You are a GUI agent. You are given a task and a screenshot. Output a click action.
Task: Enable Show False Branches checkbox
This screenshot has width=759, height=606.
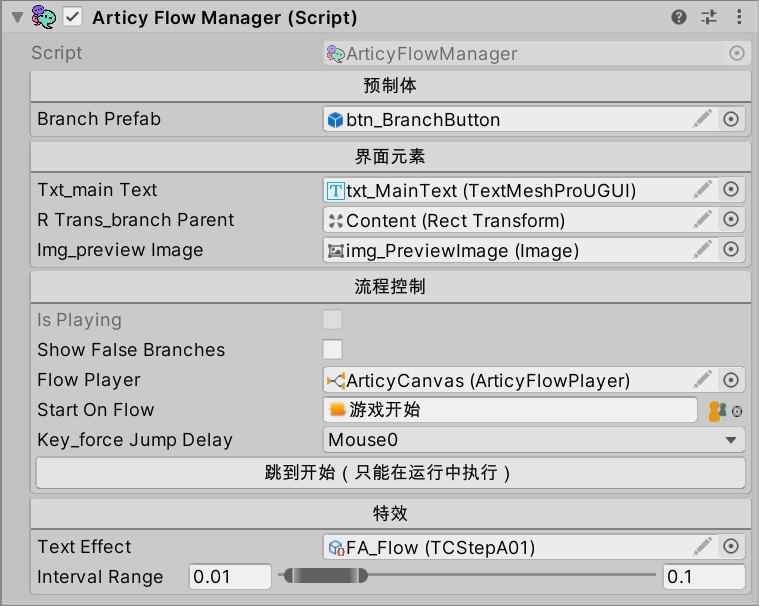click(x=333, y=349)
